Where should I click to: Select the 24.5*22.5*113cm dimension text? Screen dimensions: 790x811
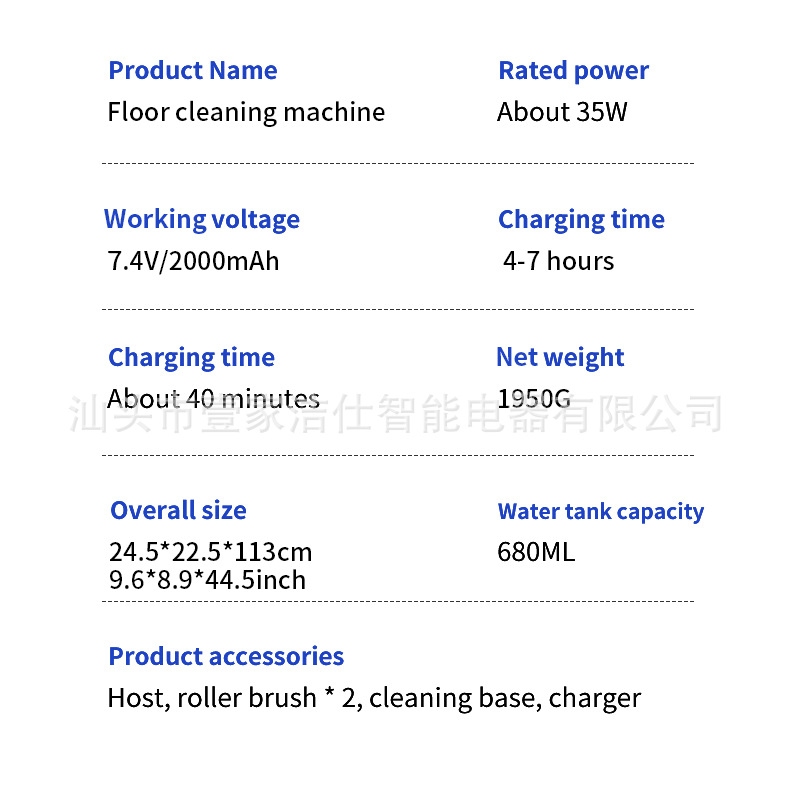click(x=210, y=552)
